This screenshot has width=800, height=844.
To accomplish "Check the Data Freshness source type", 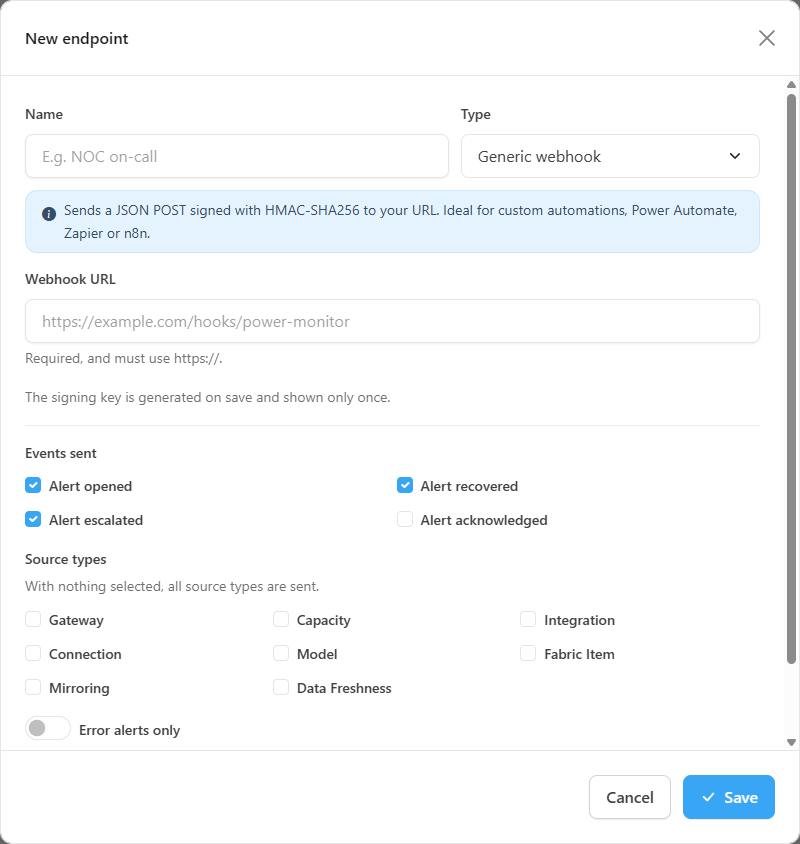I will (281, 687).
